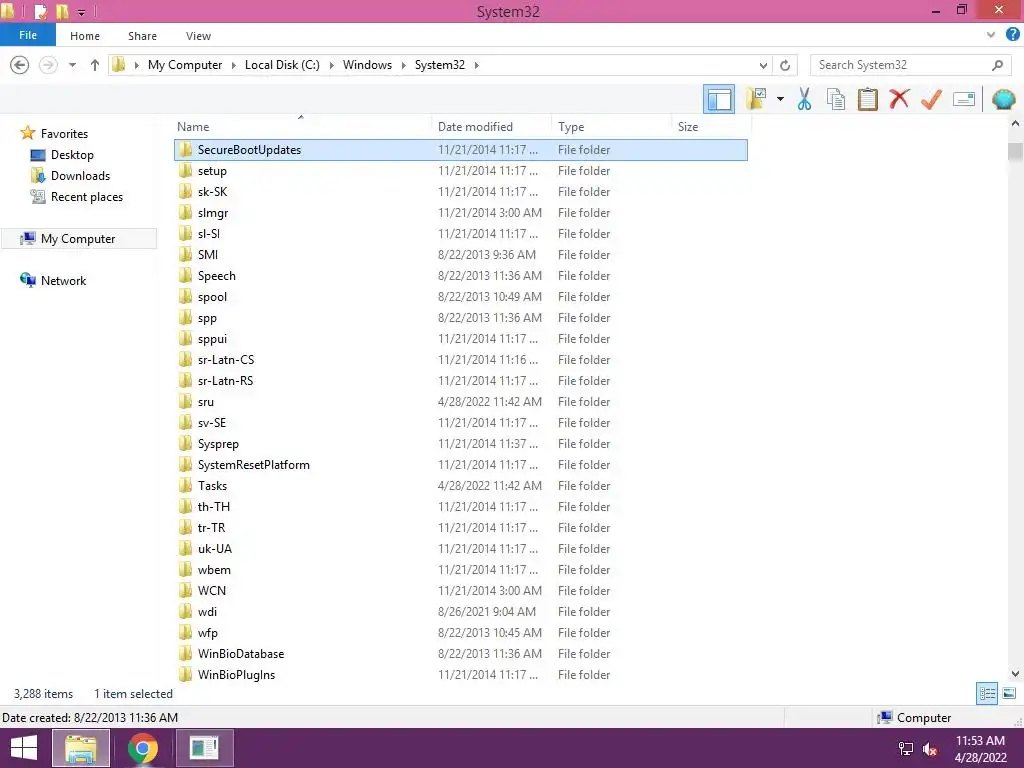The image size is (1024, 768).
Task: Open Customize Quick Access Toolbar dropdown
Action: (81, 12)
